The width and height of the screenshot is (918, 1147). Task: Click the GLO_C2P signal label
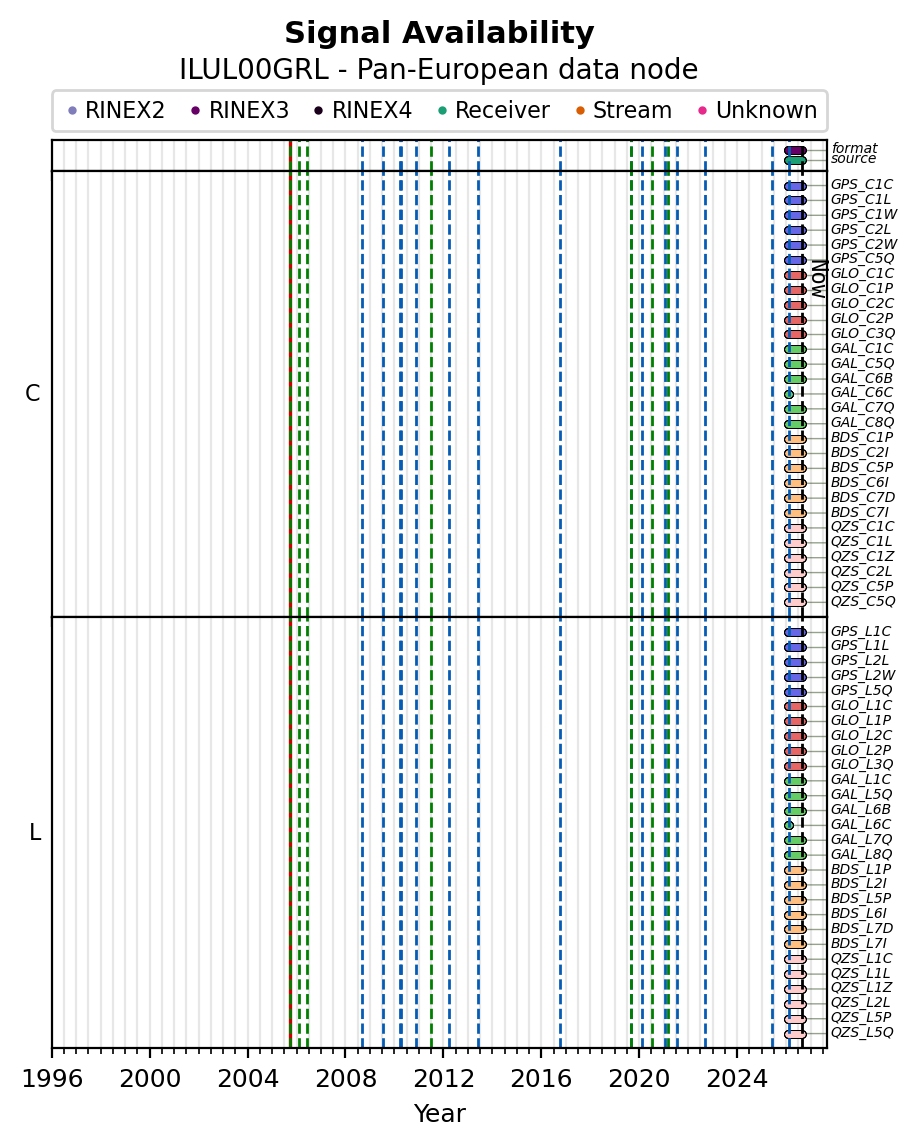pyautogui.click(x=862, y=318)
